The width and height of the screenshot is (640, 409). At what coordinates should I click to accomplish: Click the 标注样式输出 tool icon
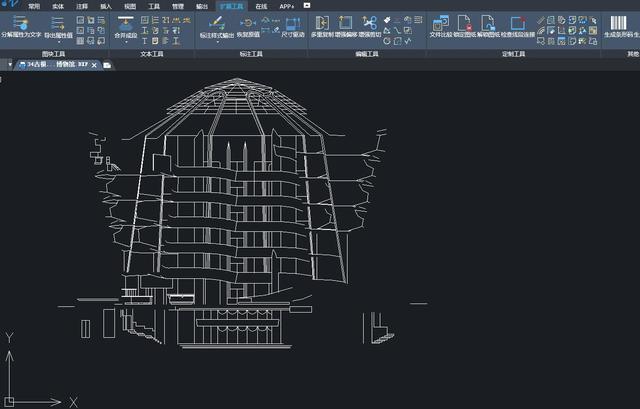tap(217, 23)
